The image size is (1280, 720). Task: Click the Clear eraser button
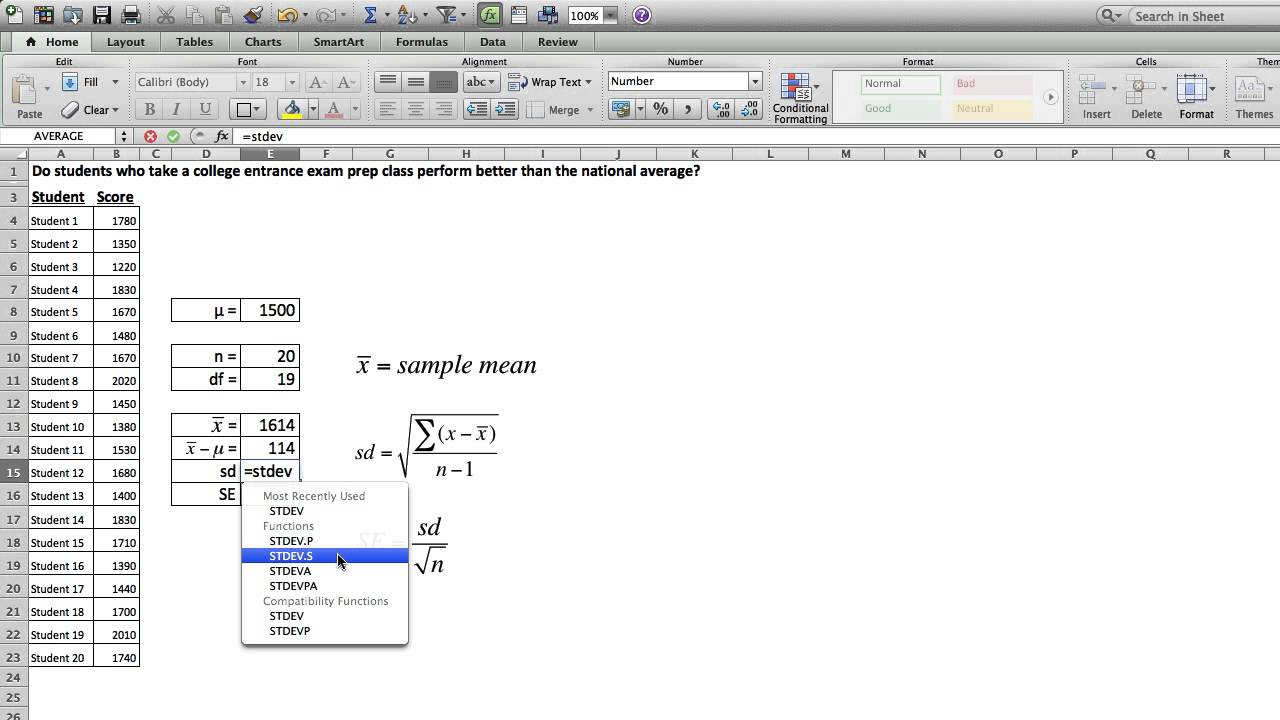point(89,110)
